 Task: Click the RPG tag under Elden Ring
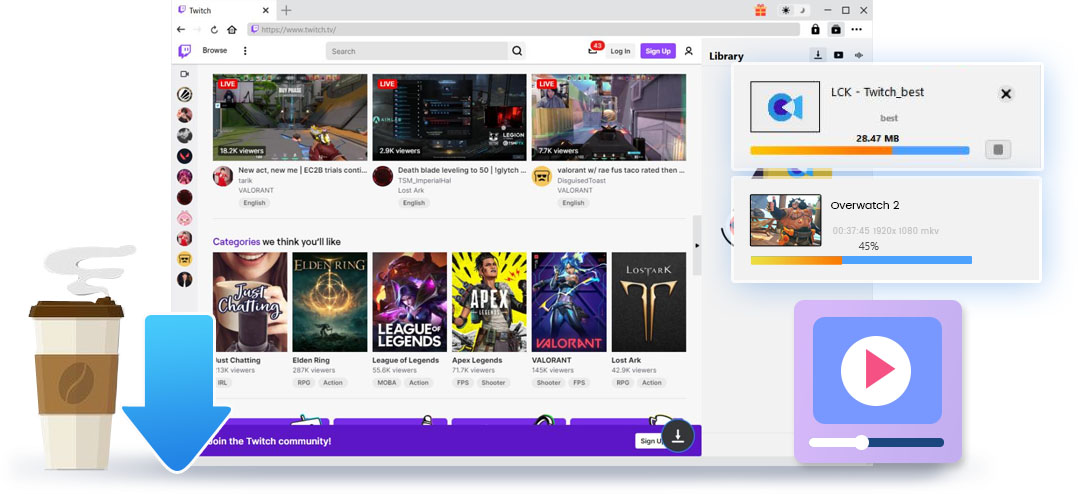click(x=303, y=383)
